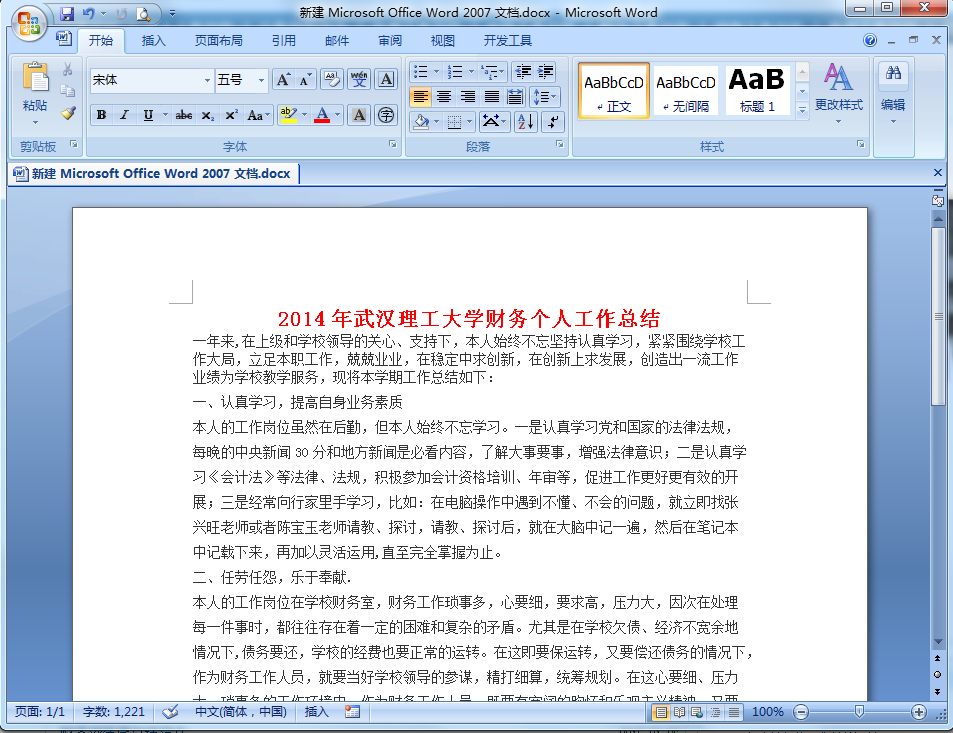
Task: Shrink font size with the small A button
Action: click(x=304, y=80)
